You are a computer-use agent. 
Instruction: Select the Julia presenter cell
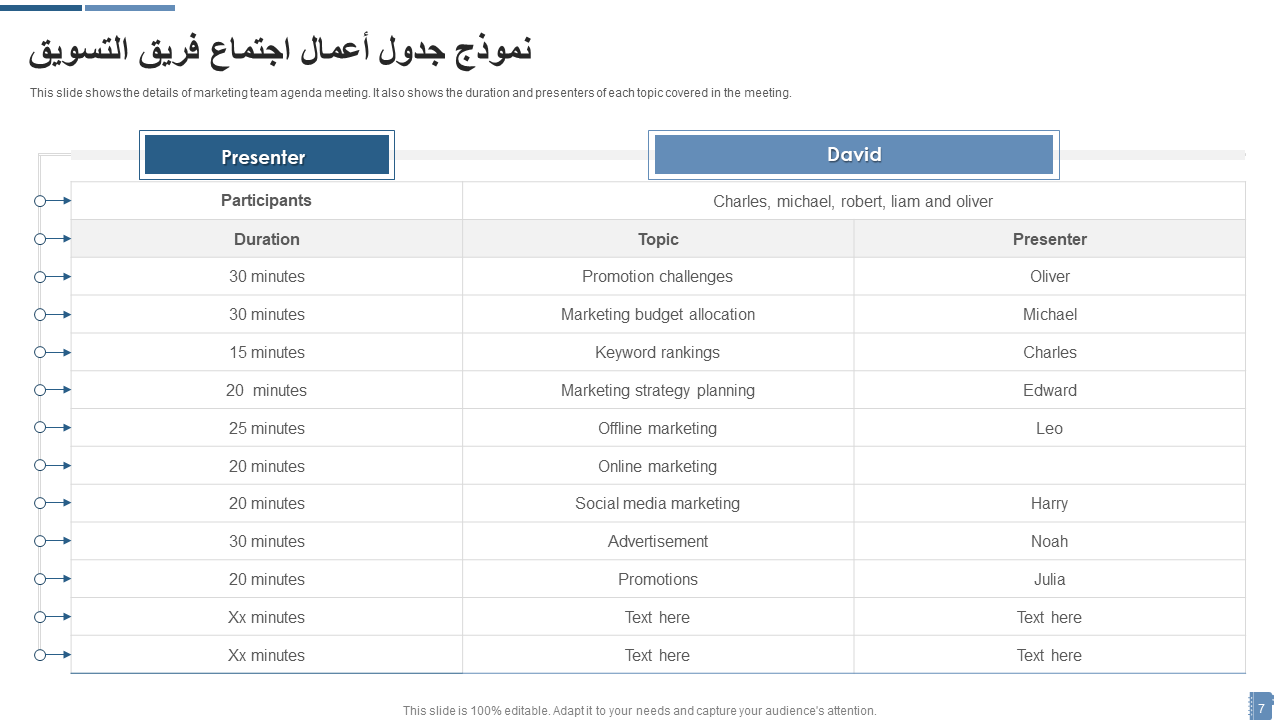click(1050, 579)
